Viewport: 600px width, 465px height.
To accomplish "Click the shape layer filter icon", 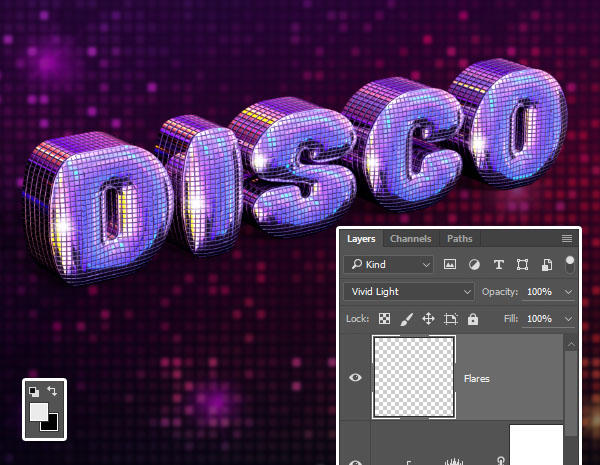I will 522,264.
